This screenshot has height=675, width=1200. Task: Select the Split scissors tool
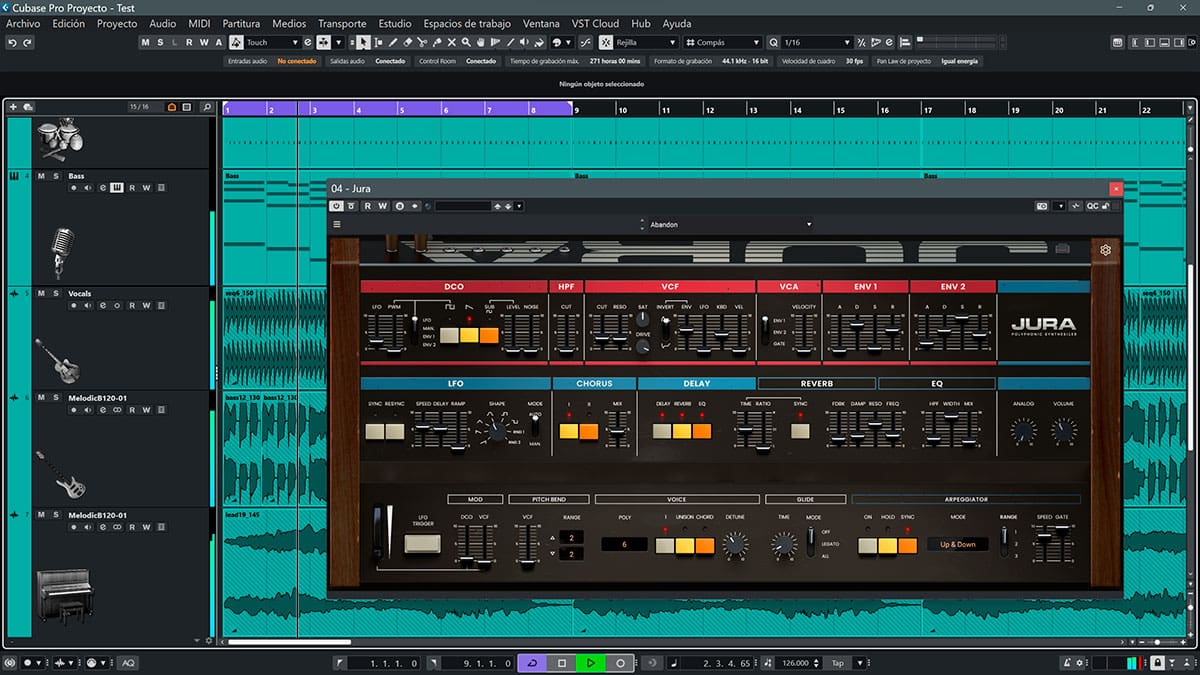(422, 42)
